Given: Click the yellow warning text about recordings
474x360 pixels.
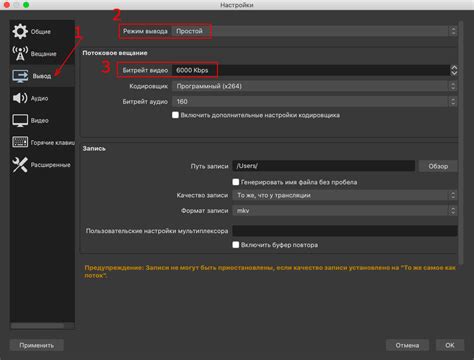Looking at the screenshot, I should pos(270,271).
